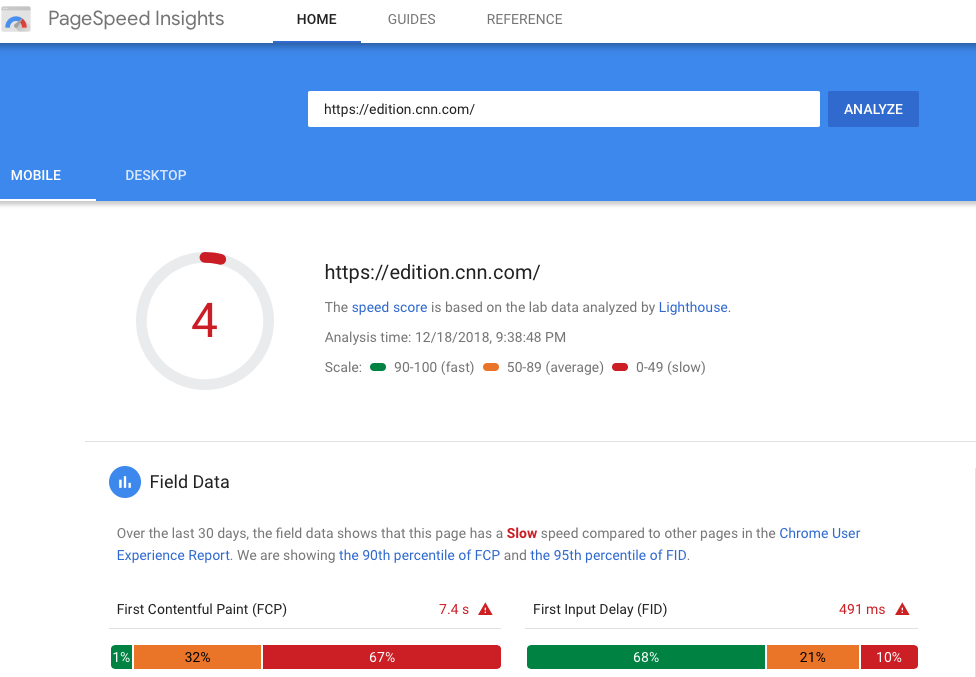Select the MOBILE results tab
This screenshot has width=976, height=677.
tap(36, 175)
